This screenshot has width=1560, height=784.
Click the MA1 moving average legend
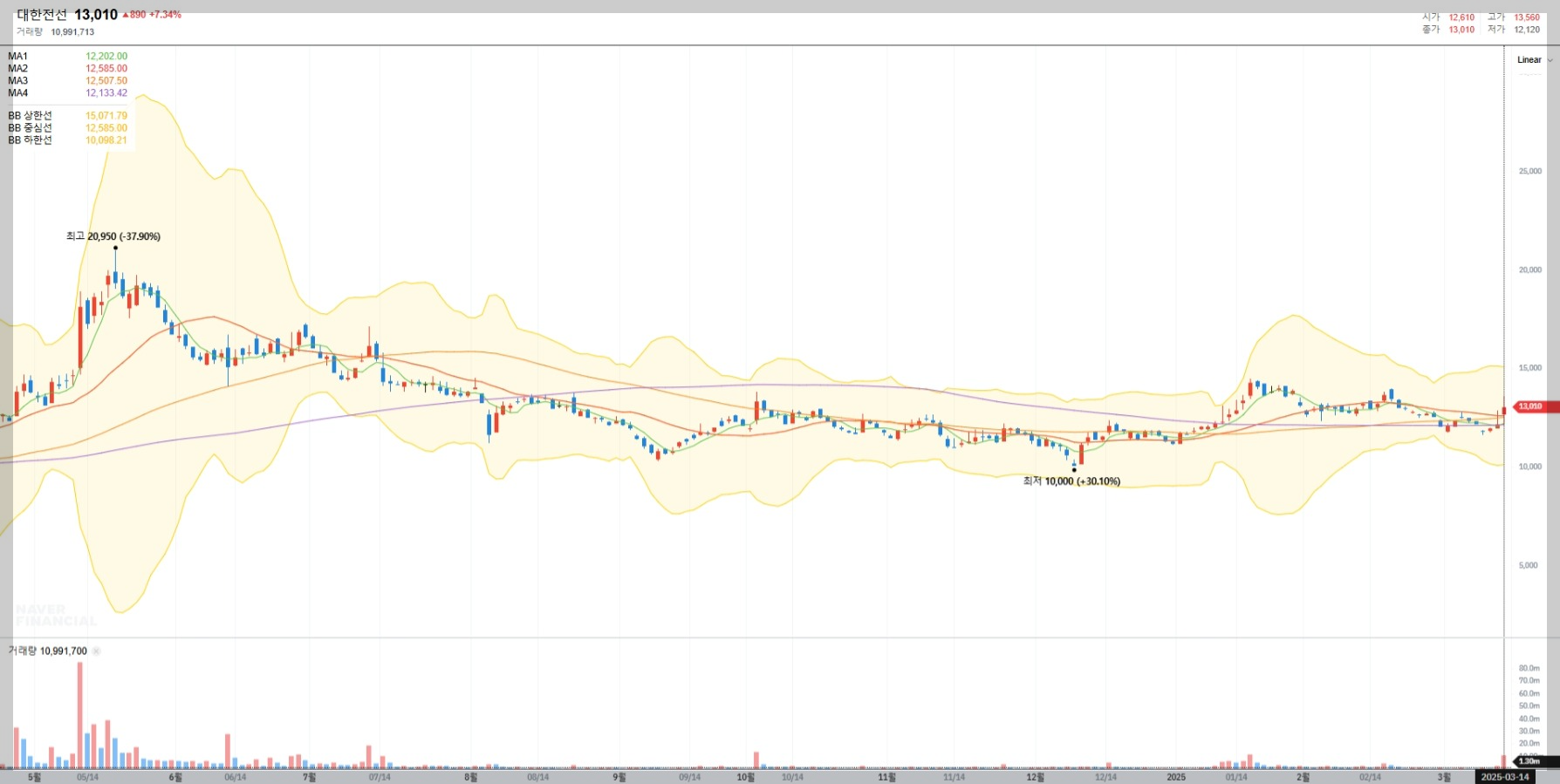pyautogui.click(x=67, y=56)
